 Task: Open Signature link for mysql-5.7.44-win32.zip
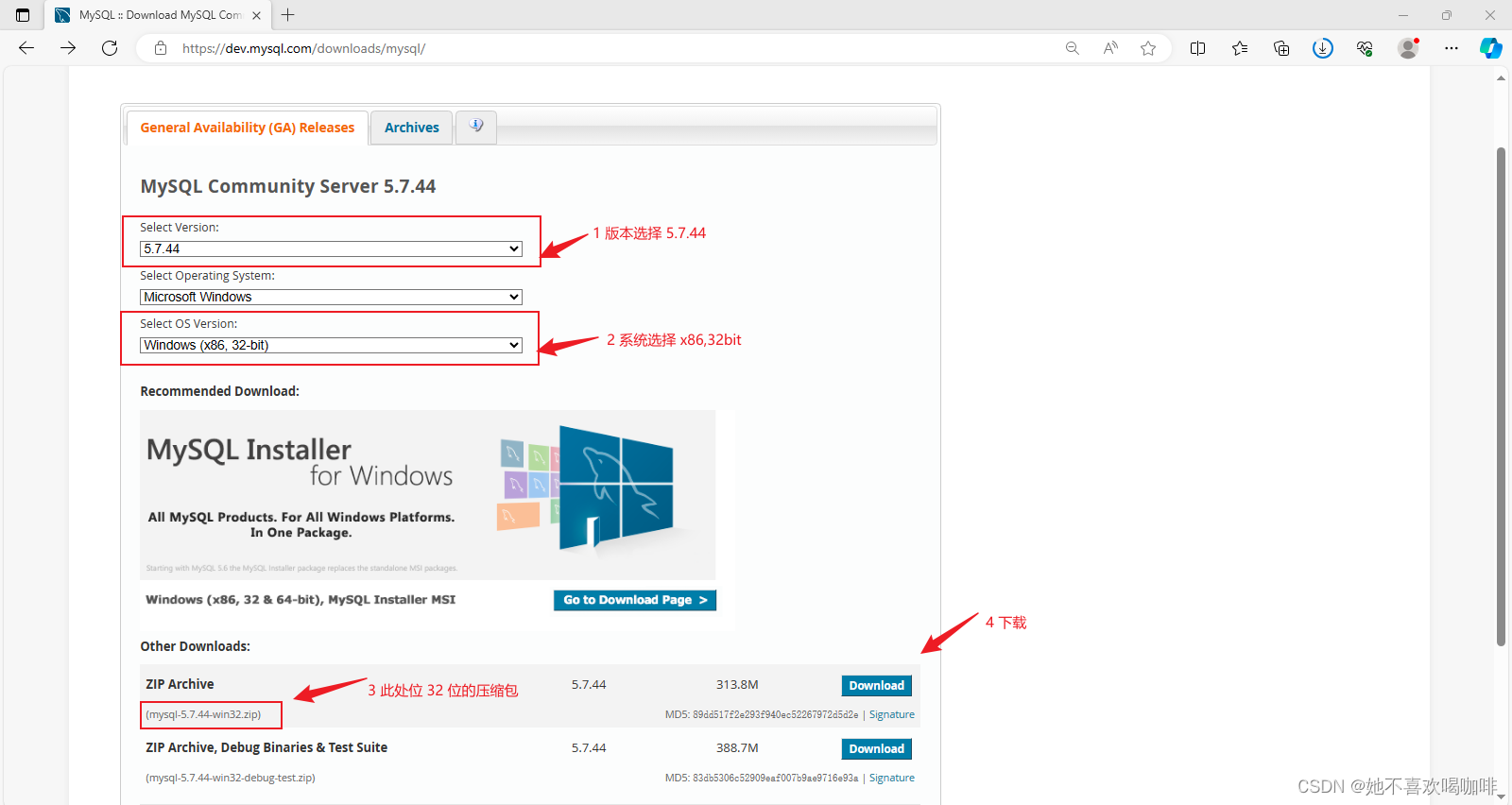(892, 714)
